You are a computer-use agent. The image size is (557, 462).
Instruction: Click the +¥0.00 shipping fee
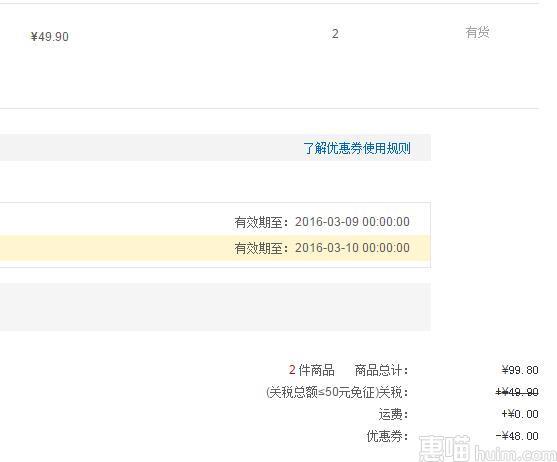(520, 414)
